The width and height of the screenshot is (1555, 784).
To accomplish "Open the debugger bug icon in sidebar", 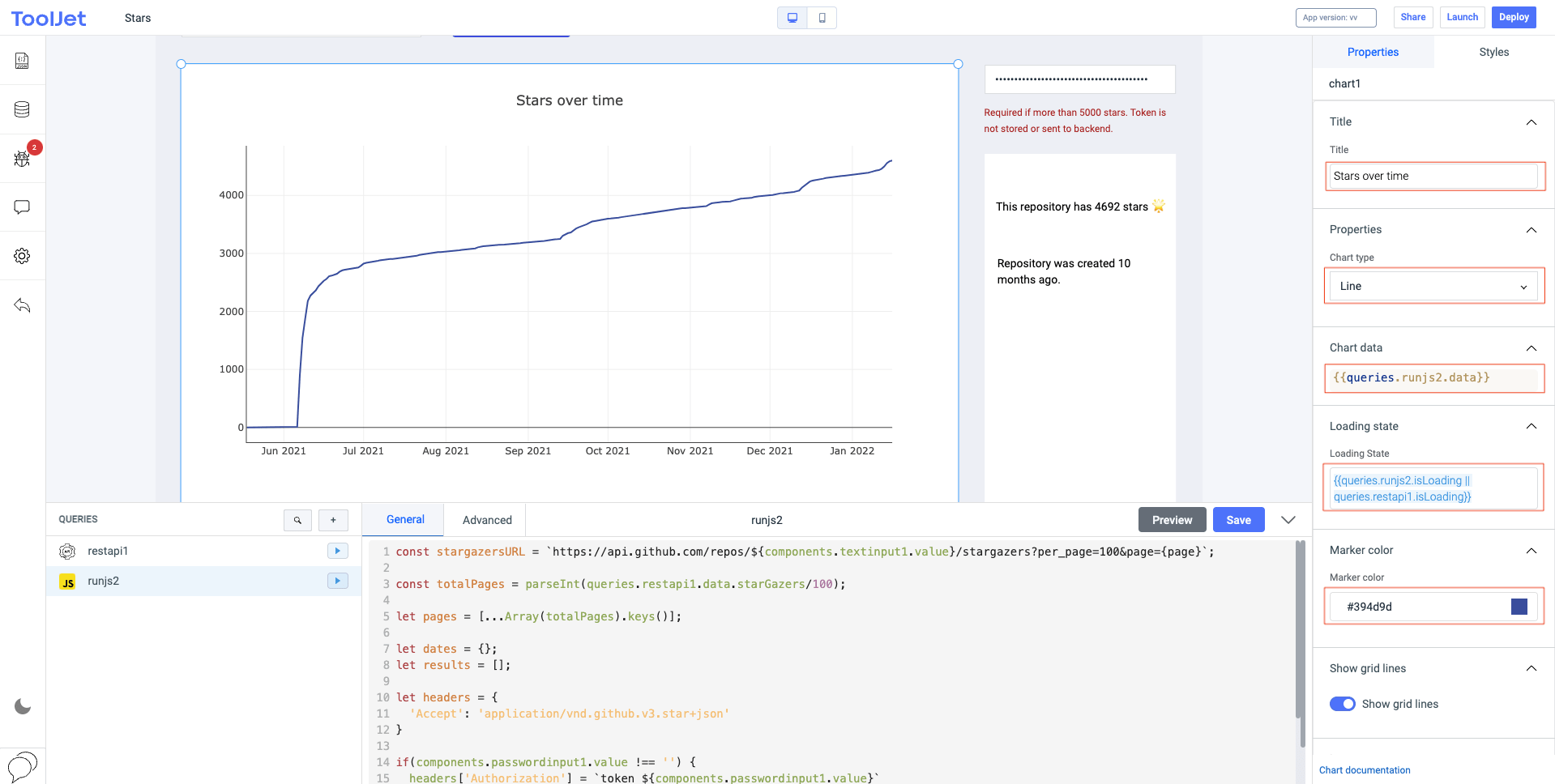I will click(22, 159).
